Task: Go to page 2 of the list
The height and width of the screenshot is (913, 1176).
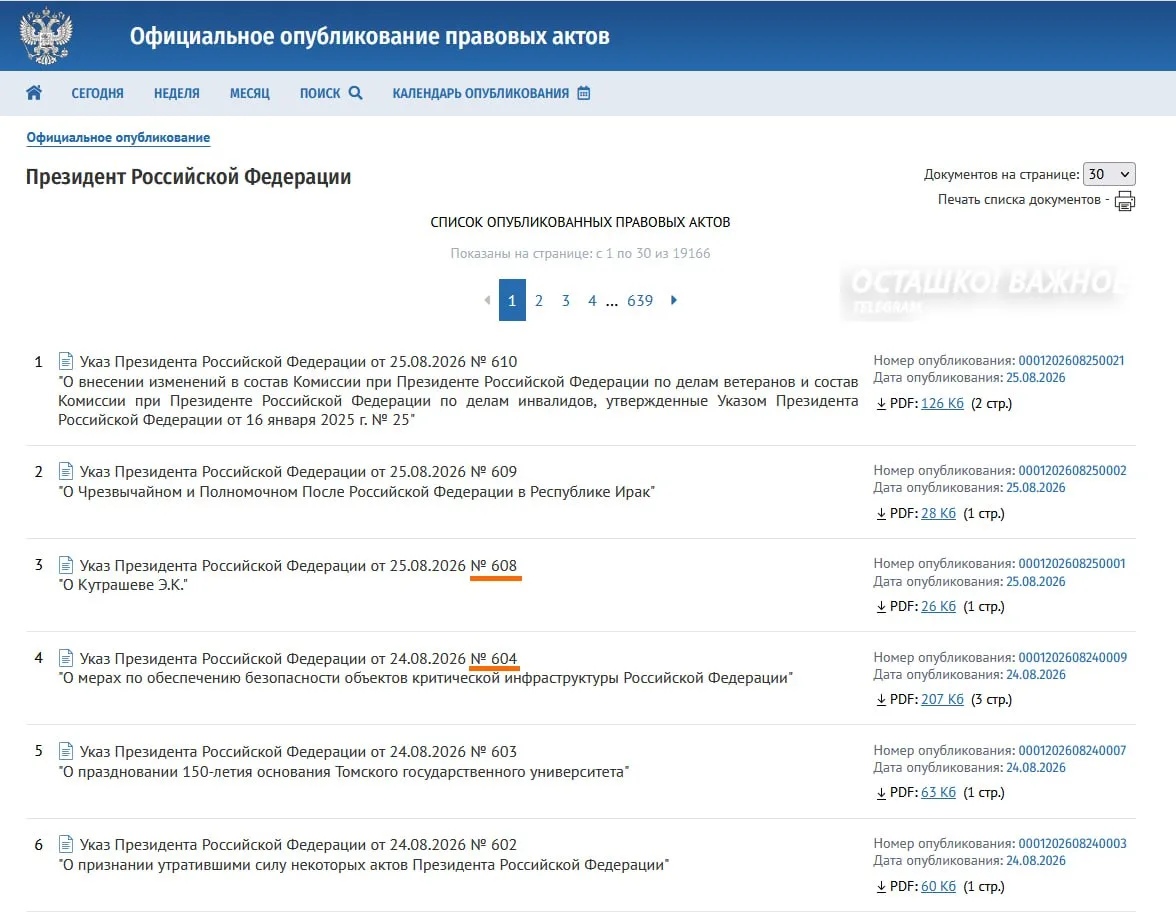Action: [538, 301]
